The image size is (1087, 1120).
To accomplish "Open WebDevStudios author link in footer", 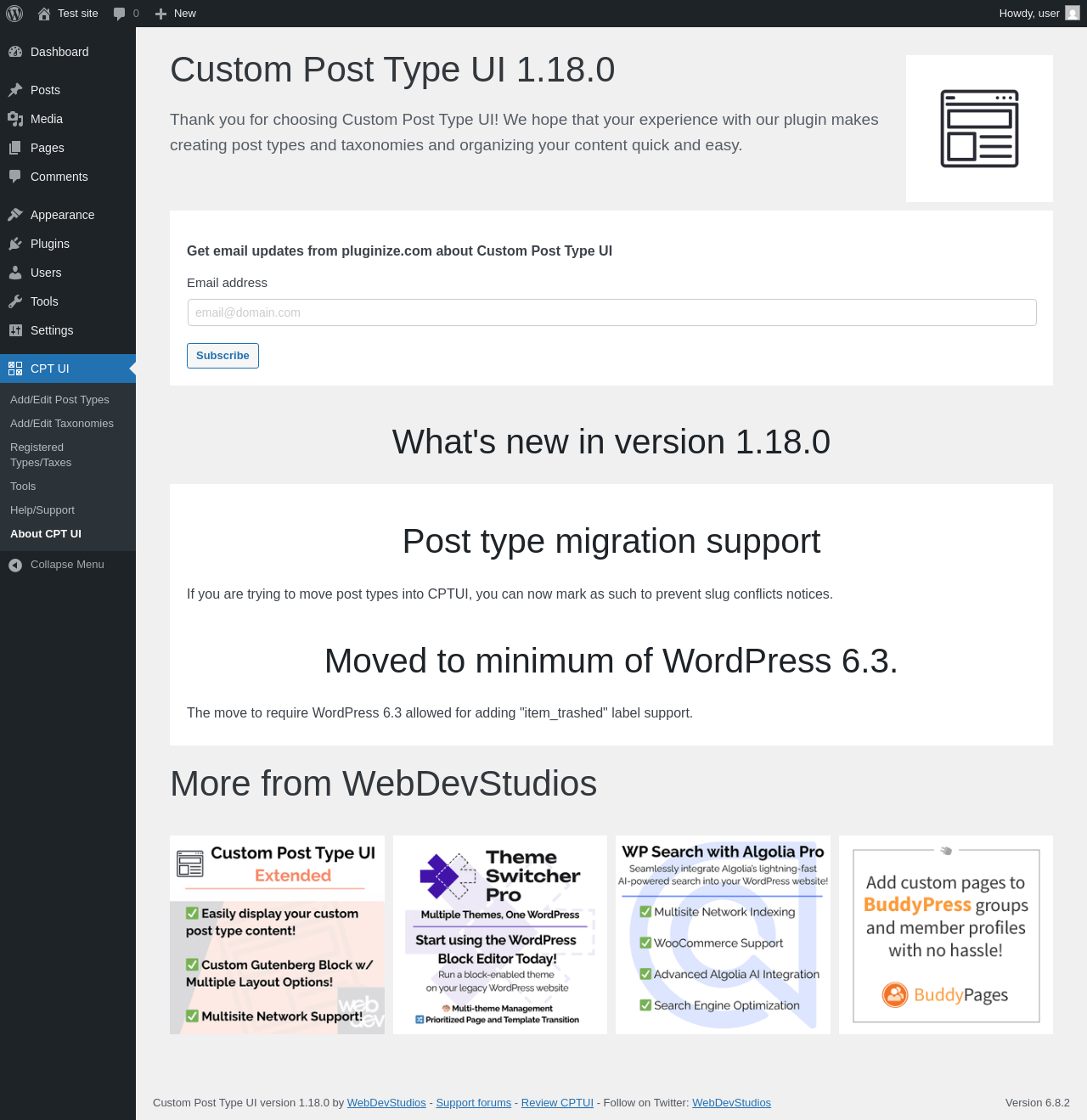I will pos(386,1103).
